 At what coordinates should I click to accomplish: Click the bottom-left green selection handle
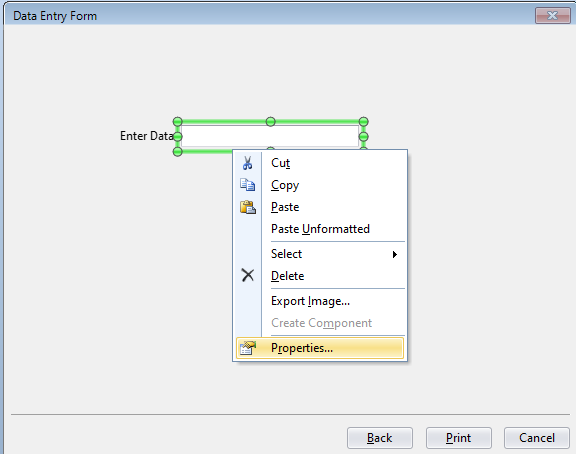point(177,151)
